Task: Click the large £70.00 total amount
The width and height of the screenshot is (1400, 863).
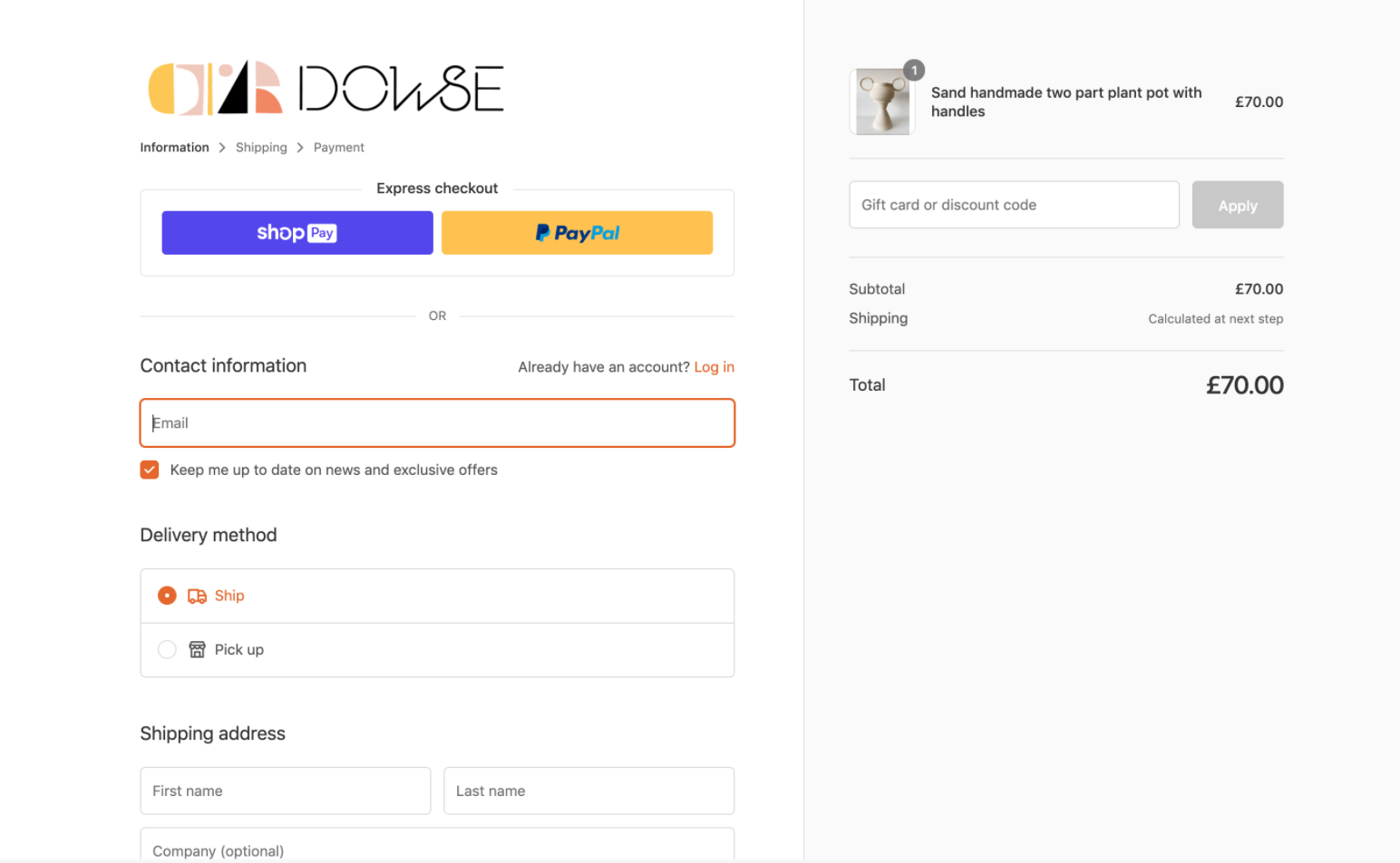Action: 1245,385
